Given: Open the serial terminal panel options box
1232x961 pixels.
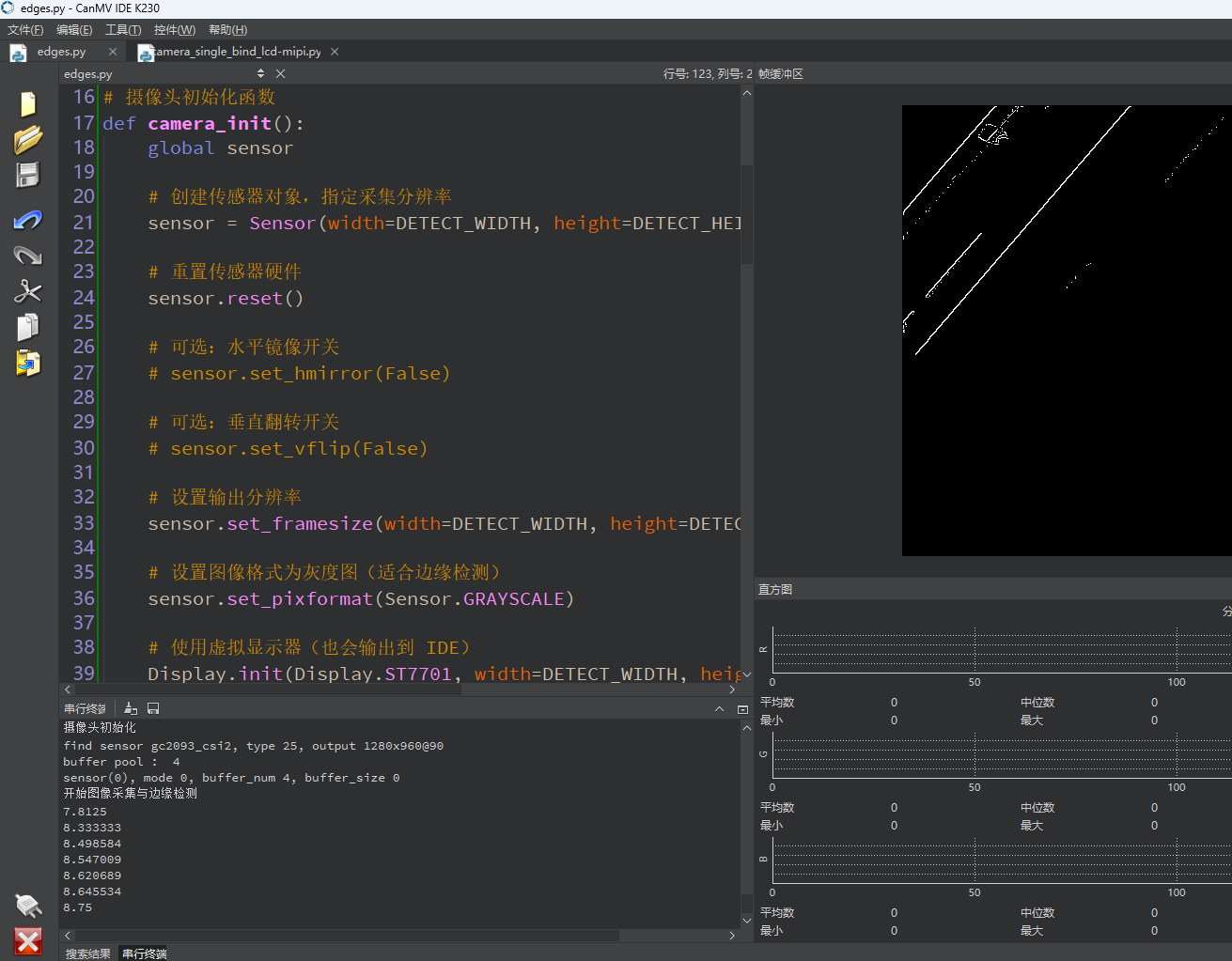Looking at the screenshot, I should (742, 709).
